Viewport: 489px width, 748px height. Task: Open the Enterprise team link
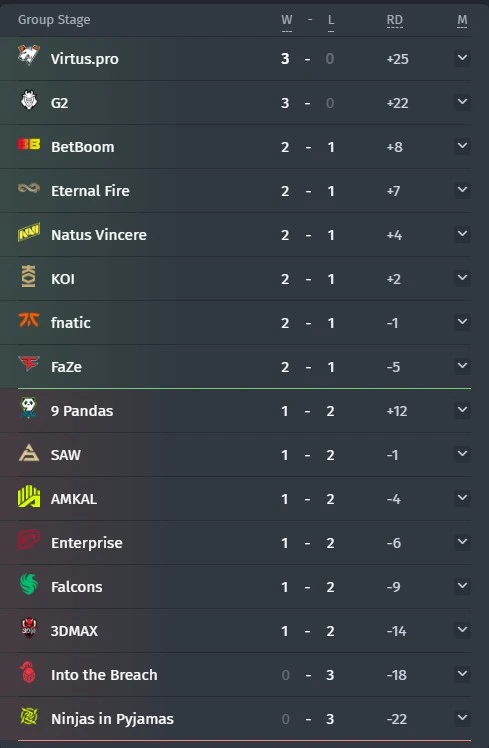(87, 543)
